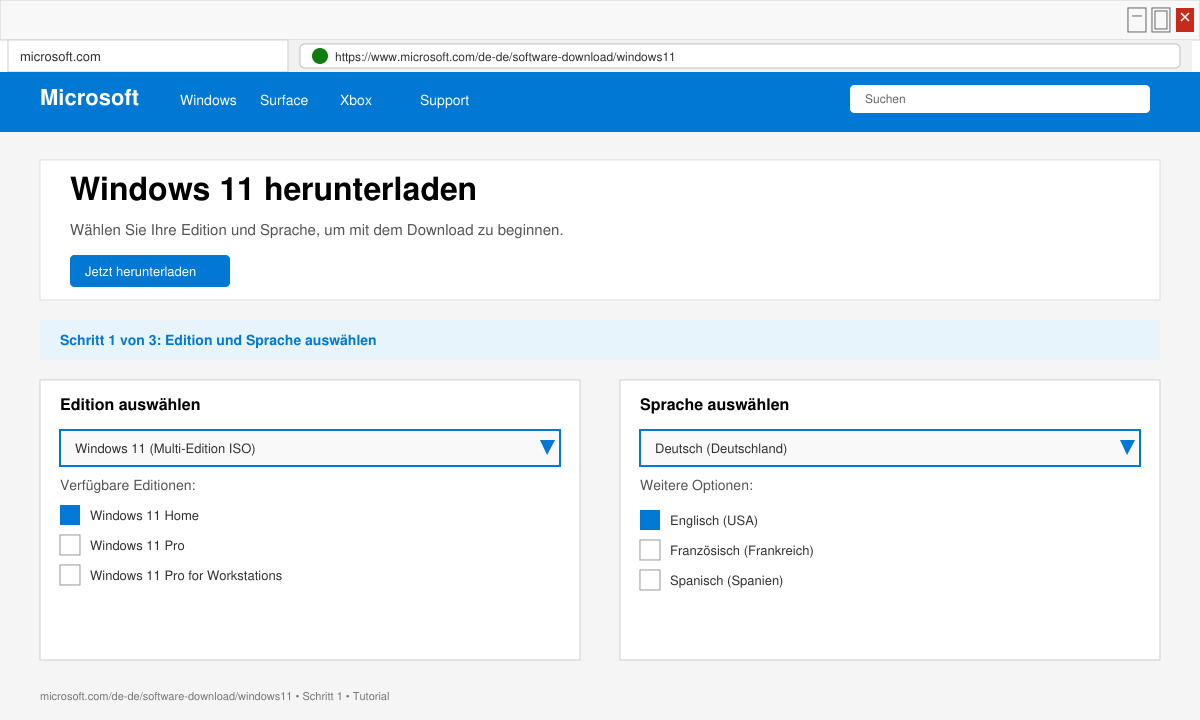
Task: Check Windows 11 Pro for Workstations checkbox
Action: point(70,575)
